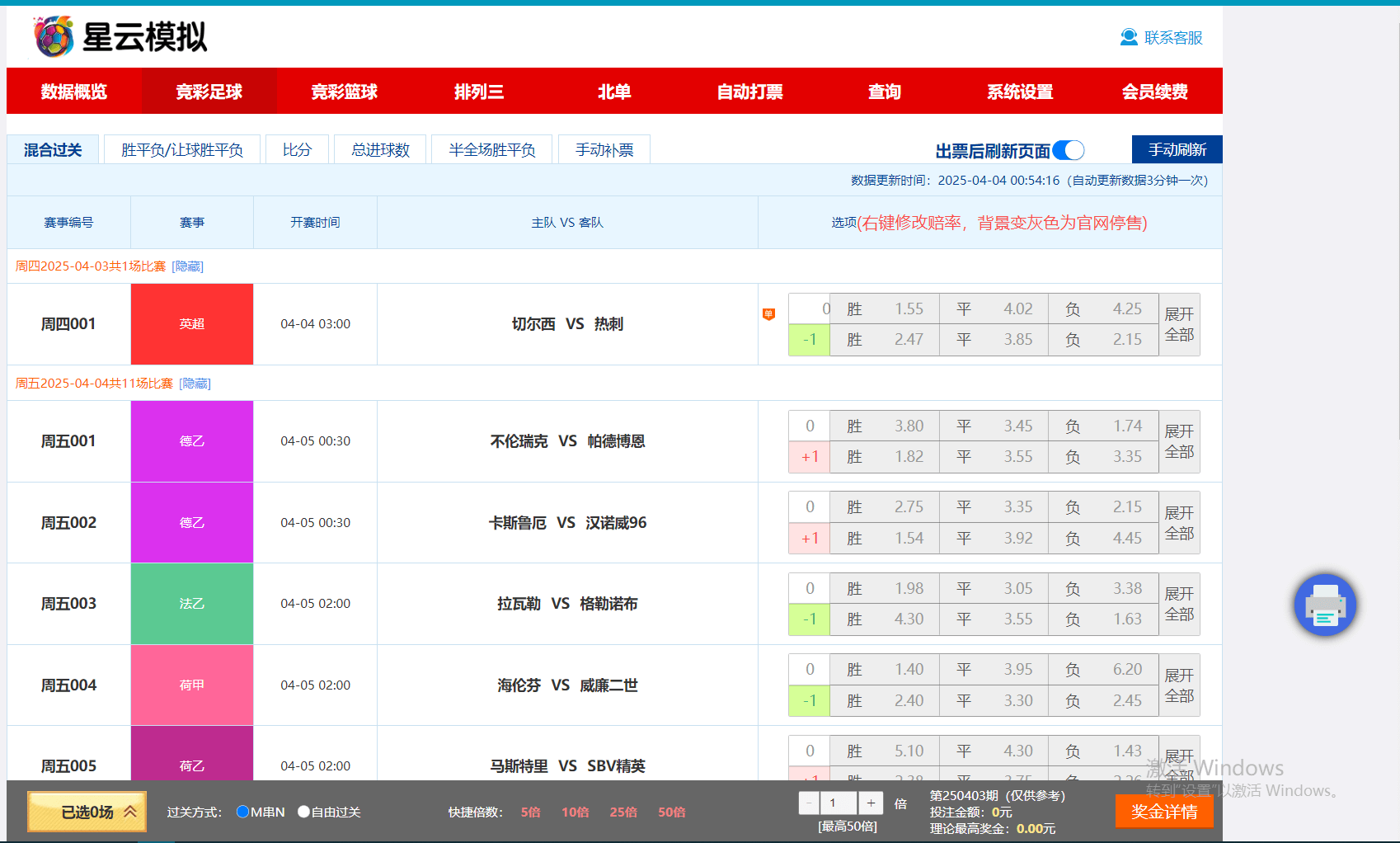Click the orange 单 badge on Chelsea match
Viewport: 1400px width, 843px height.
[768, 314]
